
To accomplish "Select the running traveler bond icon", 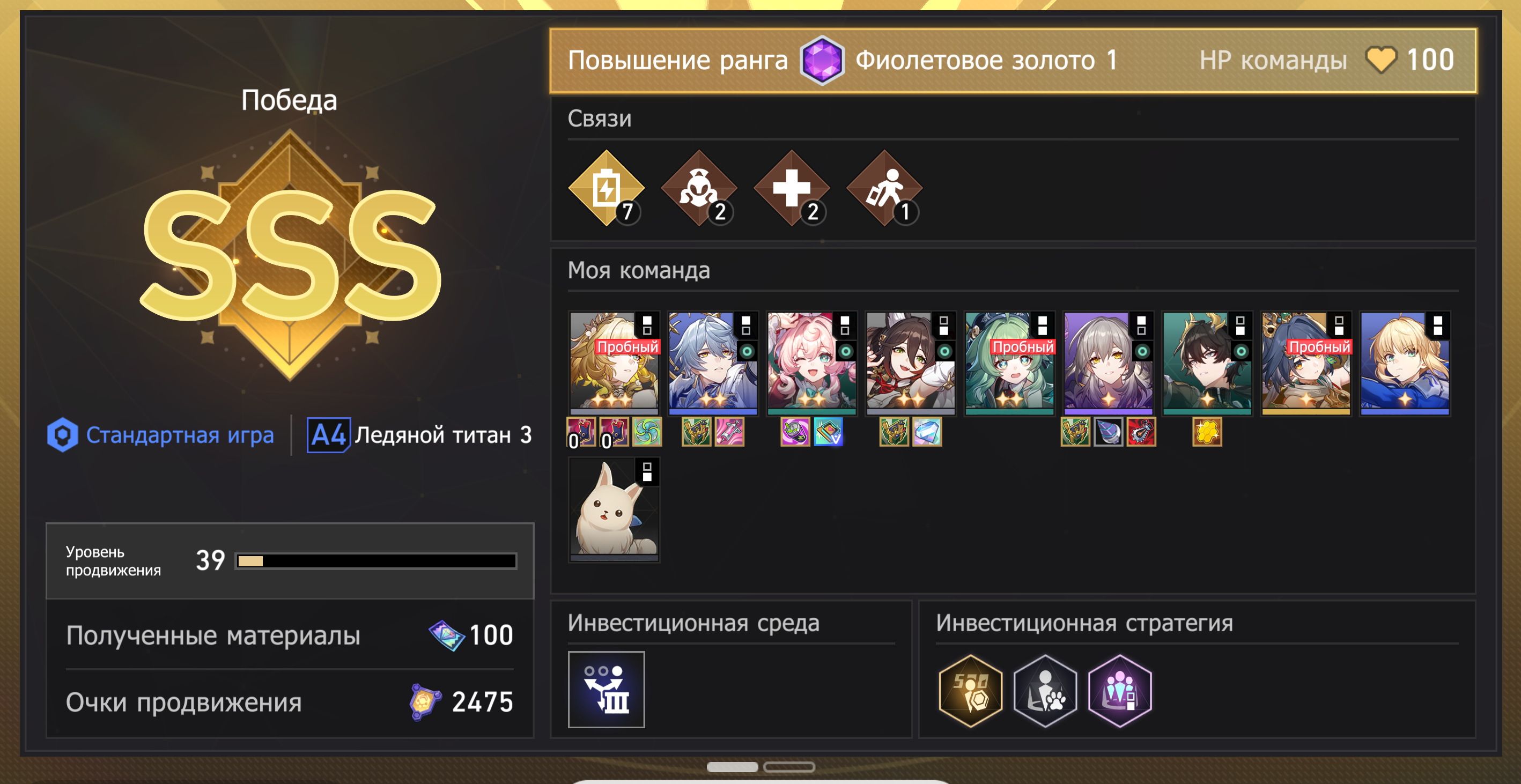I will (884, 188).
